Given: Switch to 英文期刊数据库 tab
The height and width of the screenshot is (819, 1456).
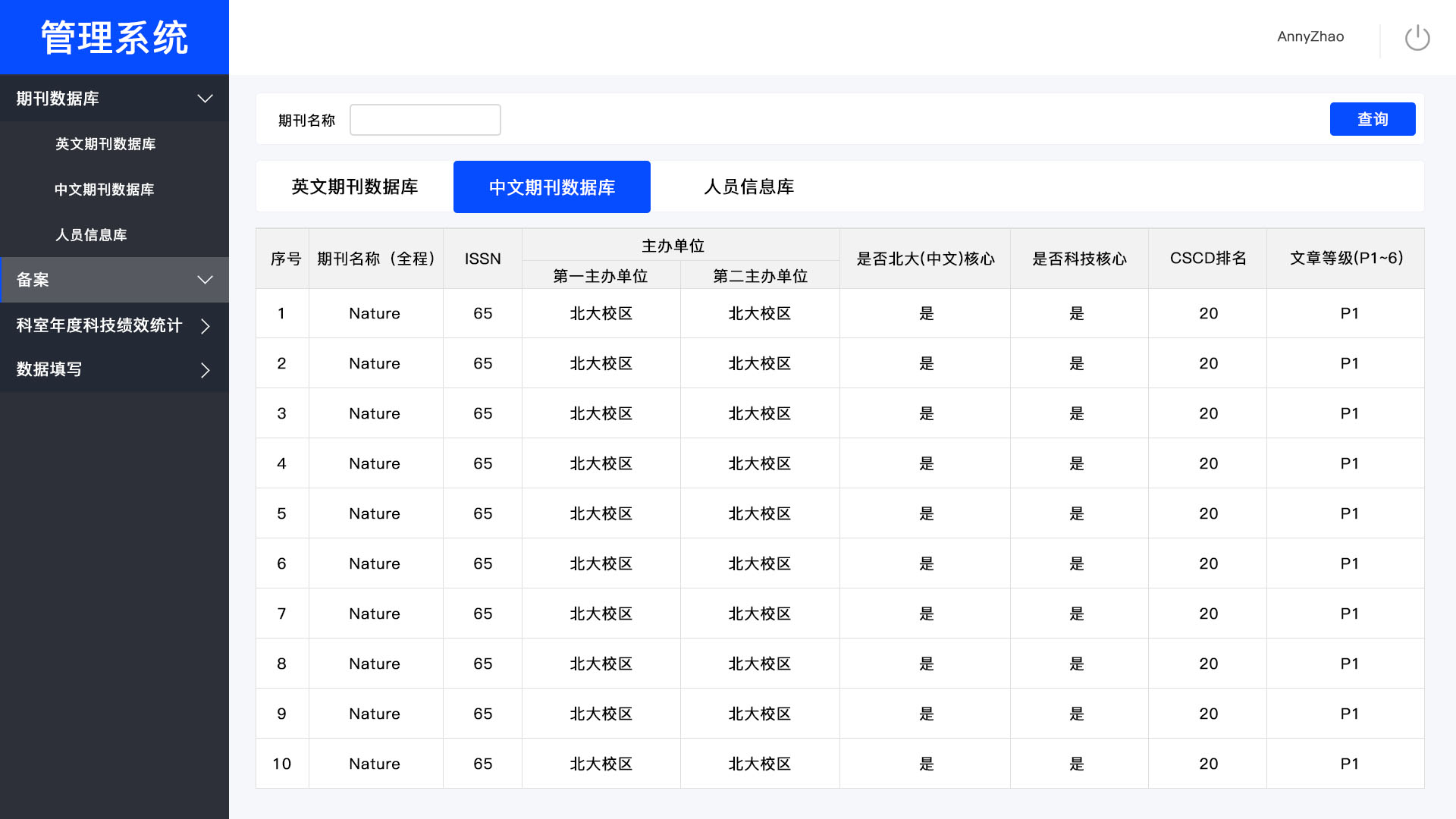Looking at the screenshot, I should click(x=355, y=187).
